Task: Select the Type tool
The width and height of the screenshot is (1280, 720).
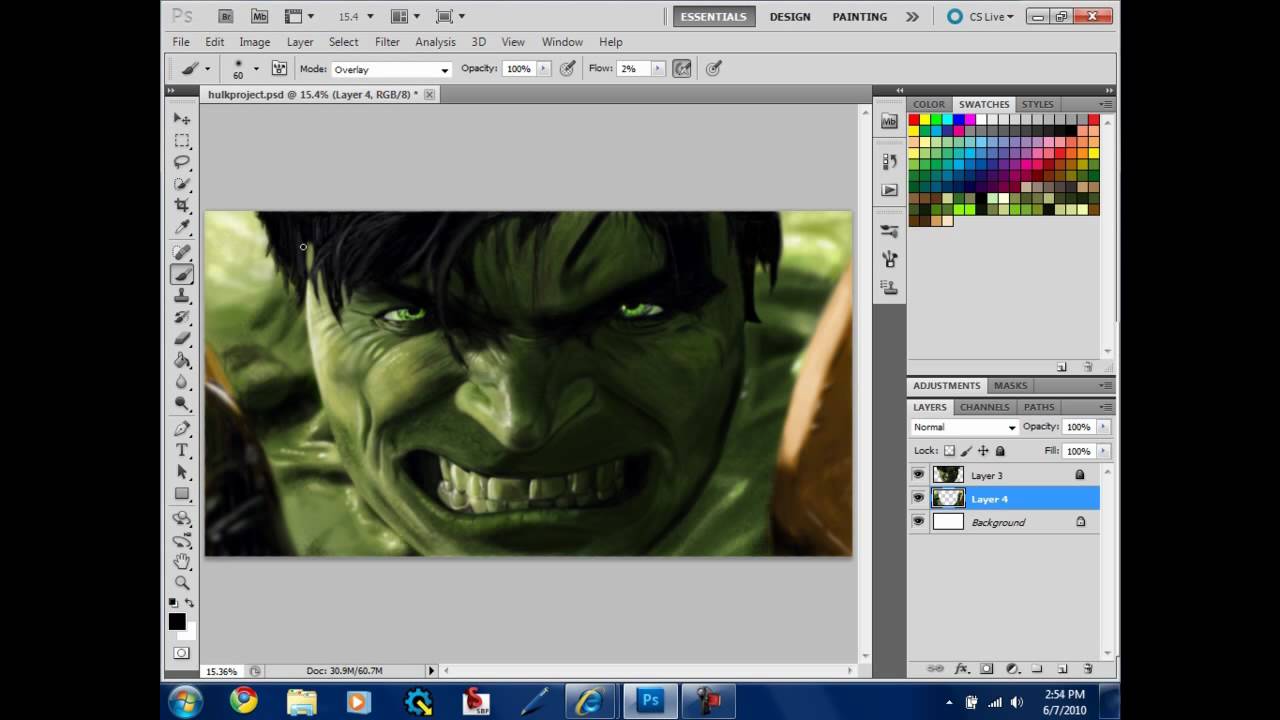Action: (x=182, y=450)
